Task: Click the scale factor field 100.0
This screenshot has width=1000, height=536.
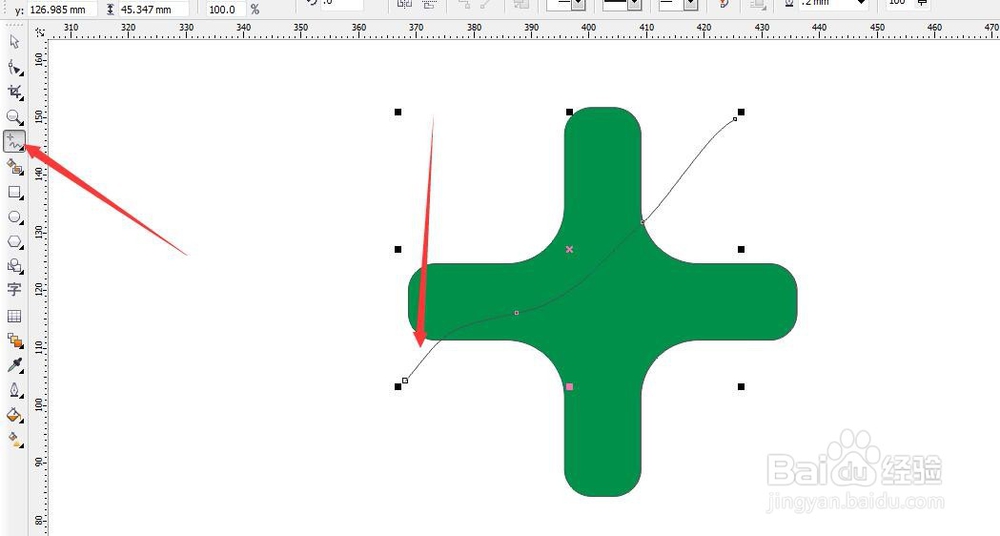Action: coord(226,10)
